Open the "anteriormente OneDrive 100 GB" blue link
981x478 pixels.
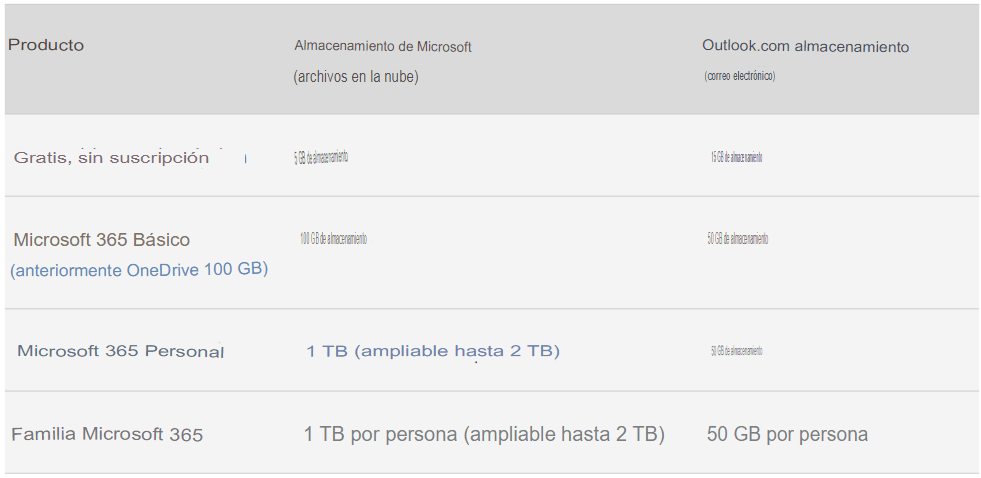pyautogui.click(x=139, y=270)
